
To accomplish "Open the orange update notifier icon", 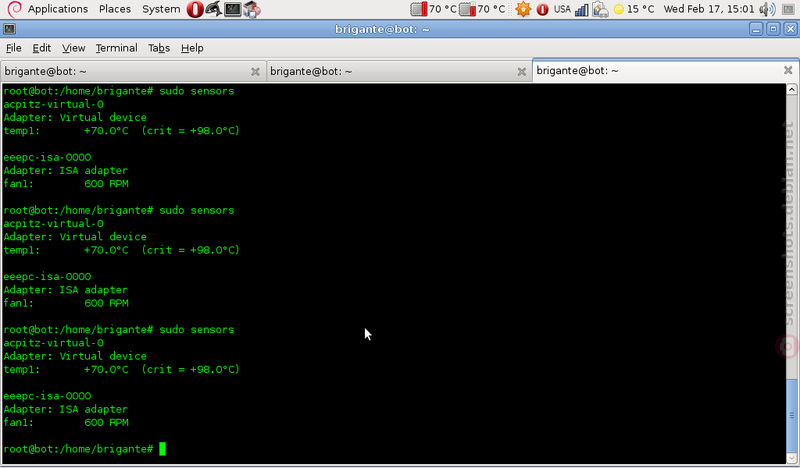I will pyautogui.click(x=523, y=9).
